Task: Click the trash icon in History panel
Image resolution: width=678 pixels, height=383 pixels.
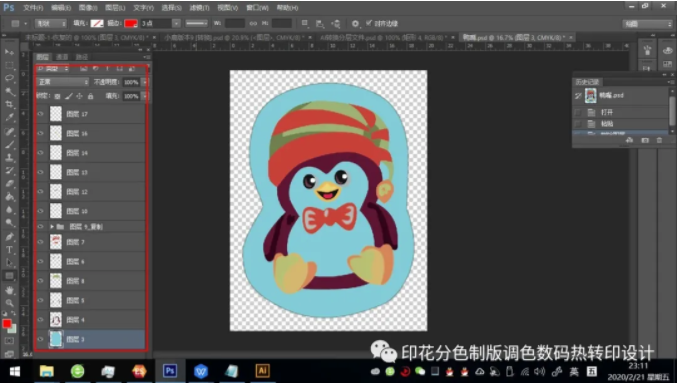Action: [x=659, y=140]
